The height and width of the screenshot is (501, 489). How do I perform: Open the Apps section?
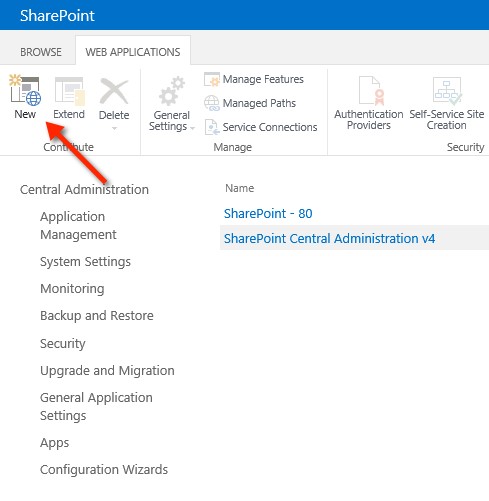click(x=55, y=443)
